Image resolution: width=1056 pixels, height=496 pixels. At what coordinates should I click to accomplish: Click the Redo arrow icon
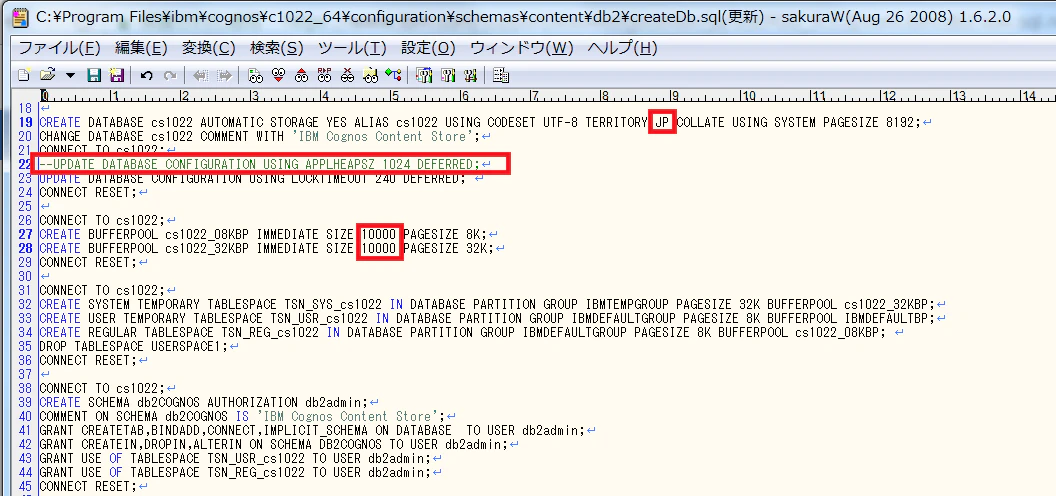(x=170, y=75)
